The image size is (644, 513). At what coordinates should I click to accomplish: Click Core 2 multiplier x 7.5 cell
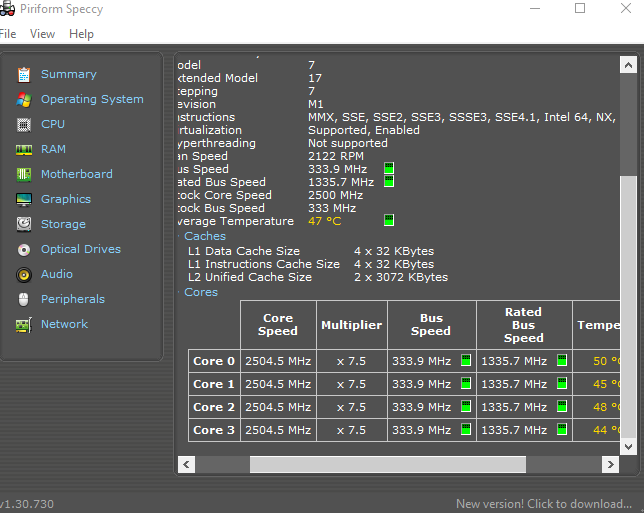coord(352,407)
